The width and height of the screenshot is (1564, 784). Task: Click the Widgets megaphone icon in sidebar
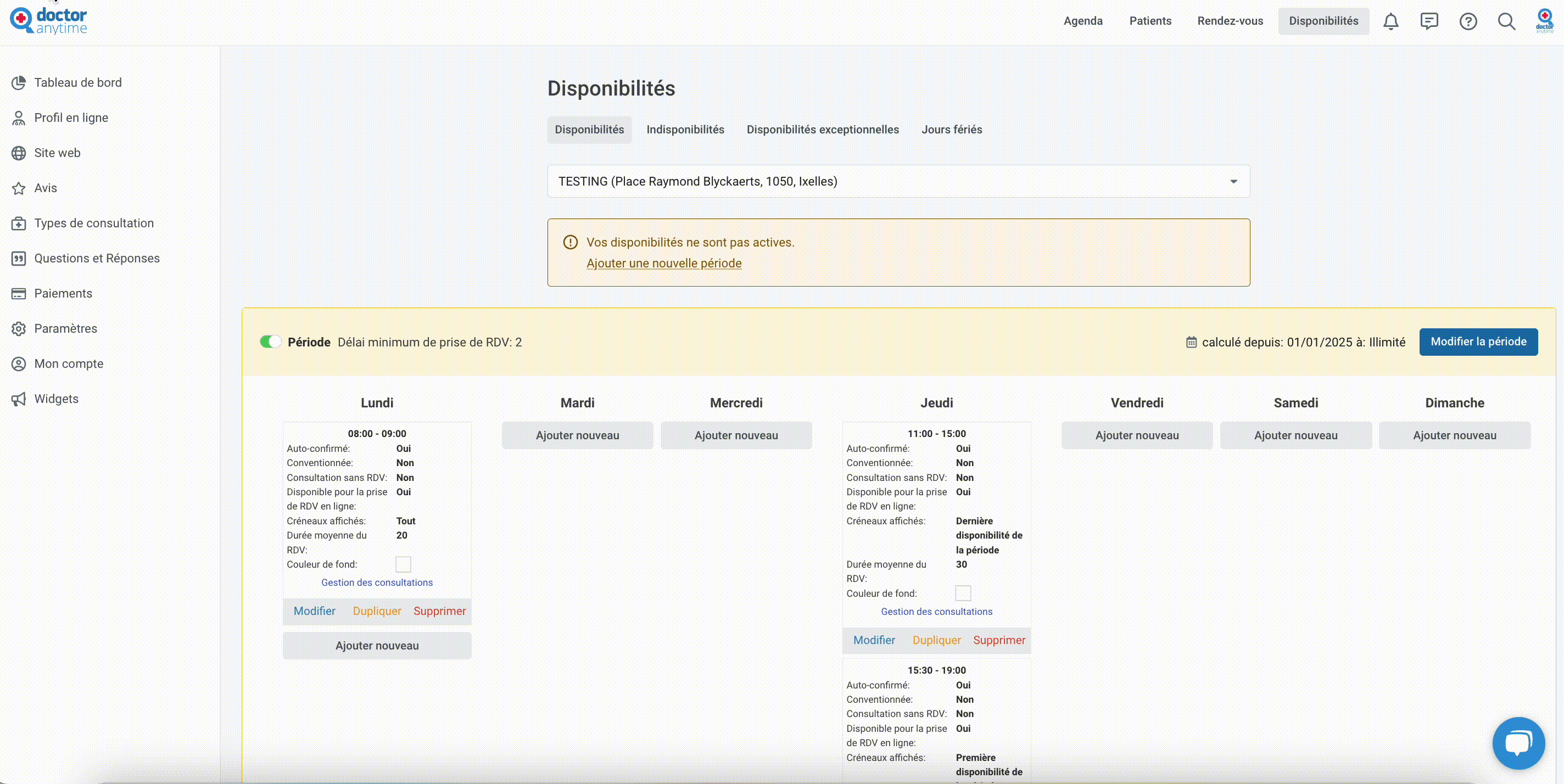19,399
